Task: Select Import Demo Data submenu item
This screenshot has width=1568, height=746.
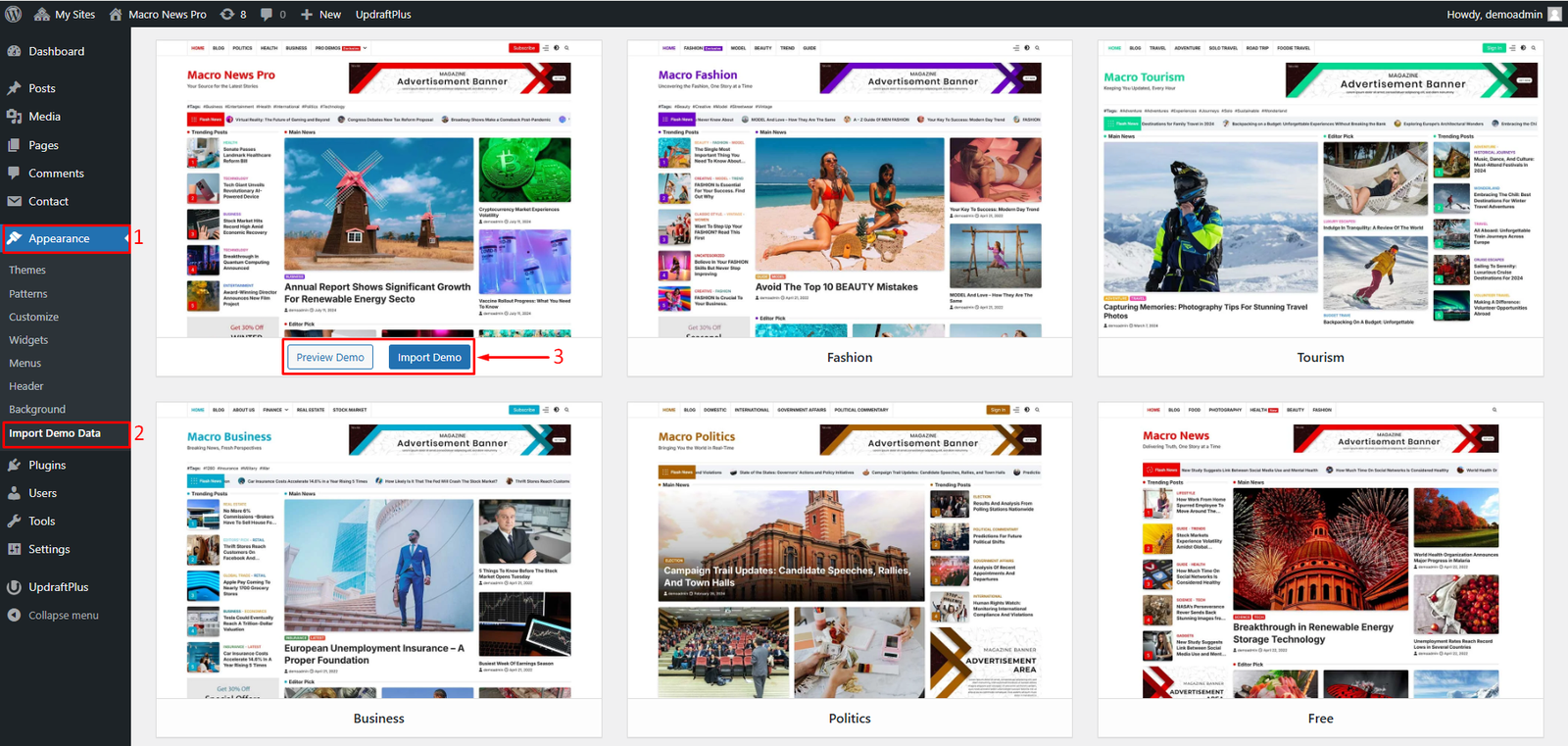Action: coord(55,433)
